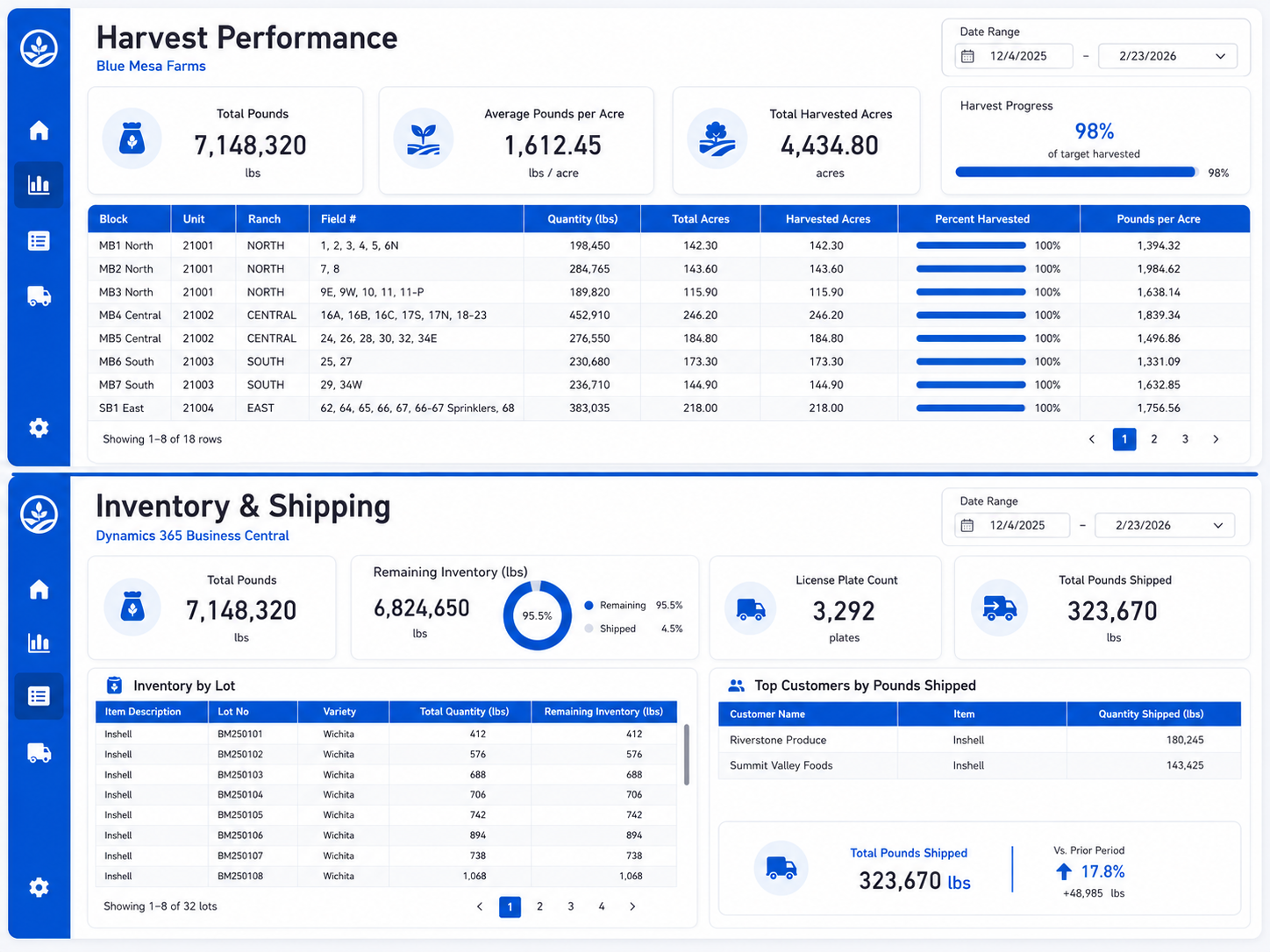
Task: Click the License Plate Count truck icon
Action: click(x=751, y=607)
